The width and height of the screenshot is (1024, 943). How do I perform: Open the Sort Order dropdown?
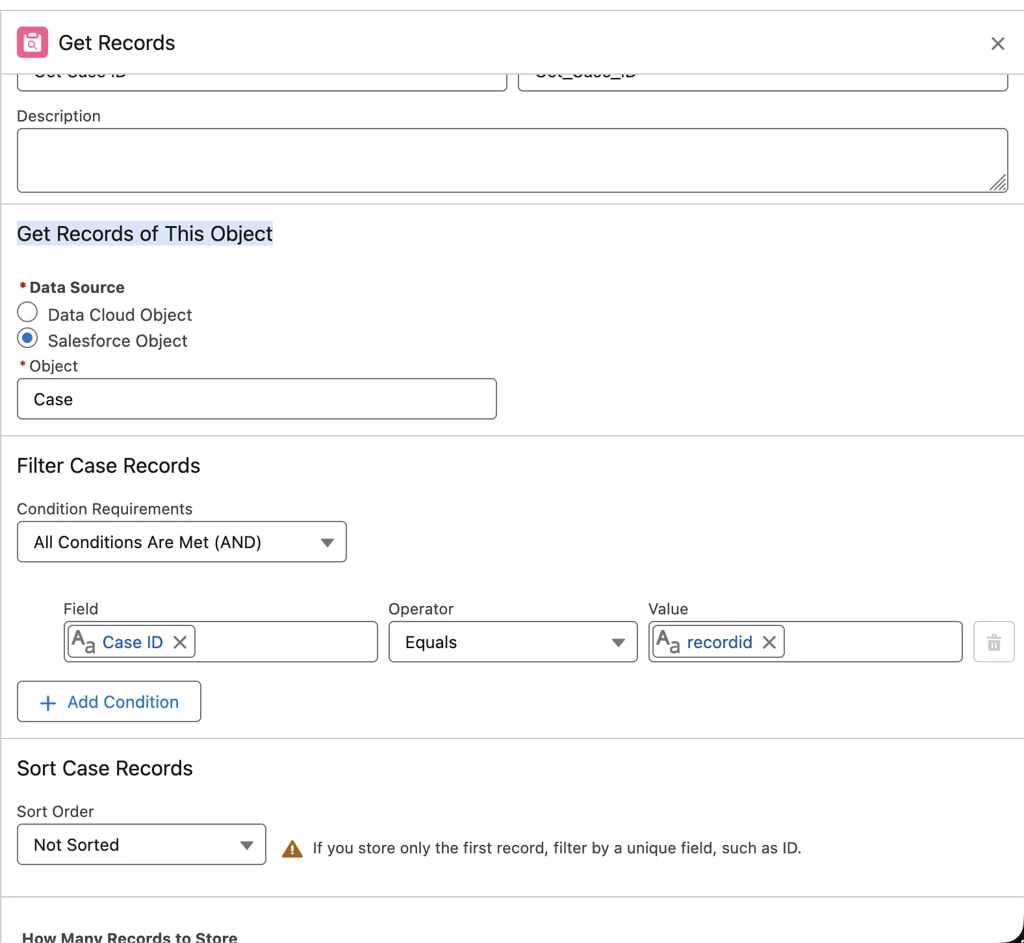(x=141, y=845)
